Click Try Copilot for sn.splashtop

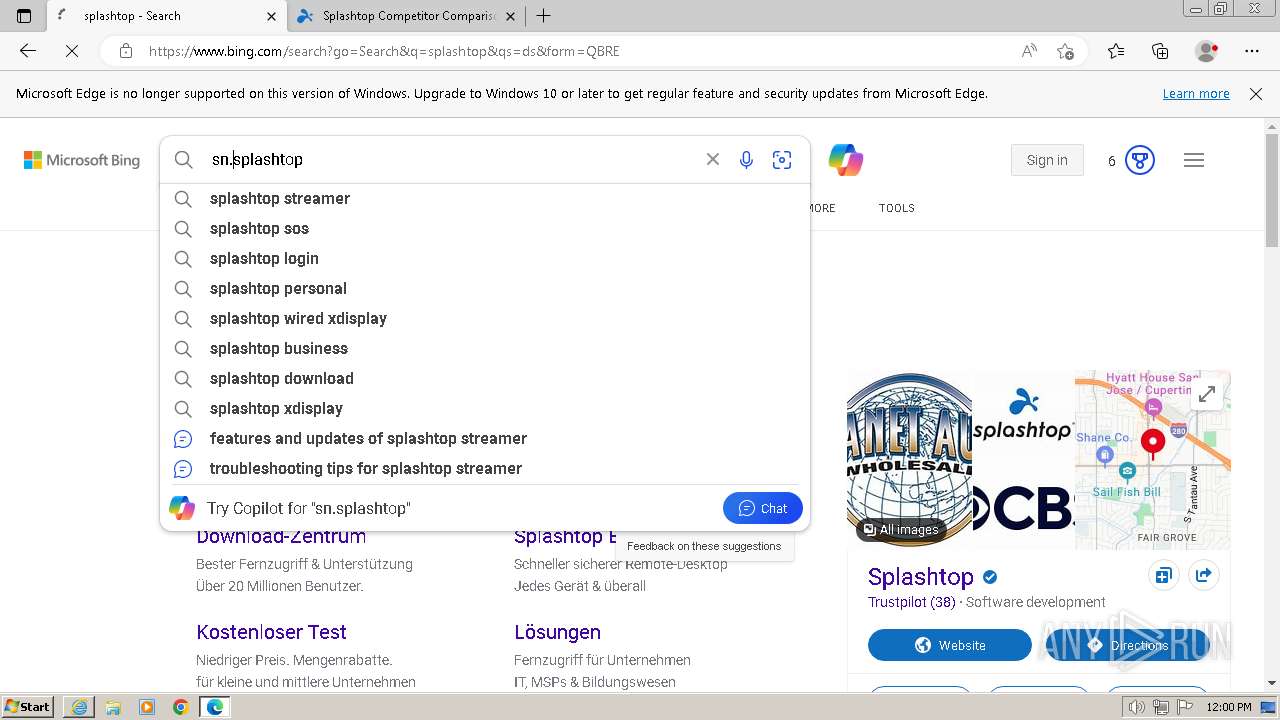308,508
